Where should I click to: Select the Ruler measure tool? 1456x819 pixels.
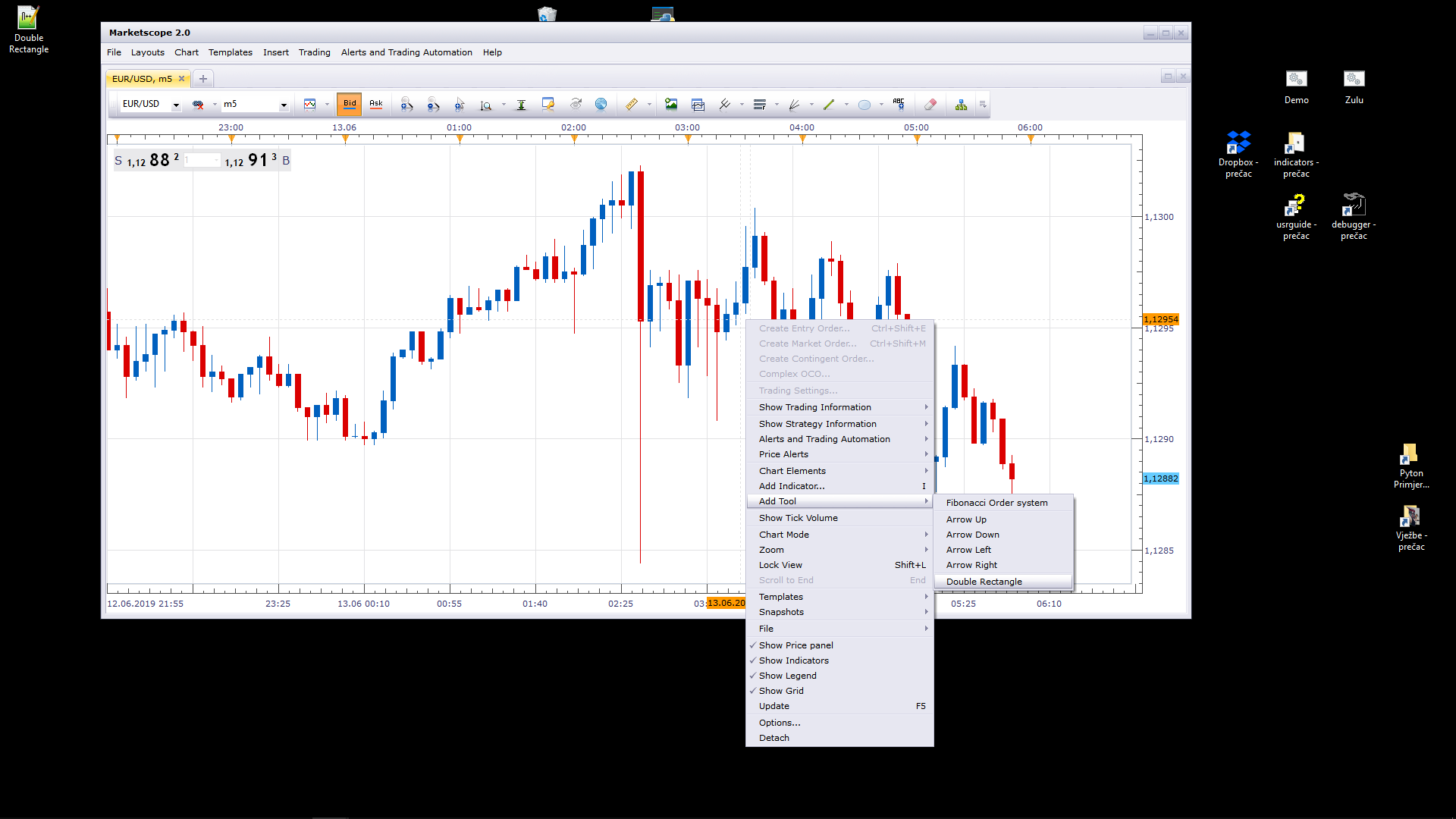pyautogui.click(x=632, y=105)
